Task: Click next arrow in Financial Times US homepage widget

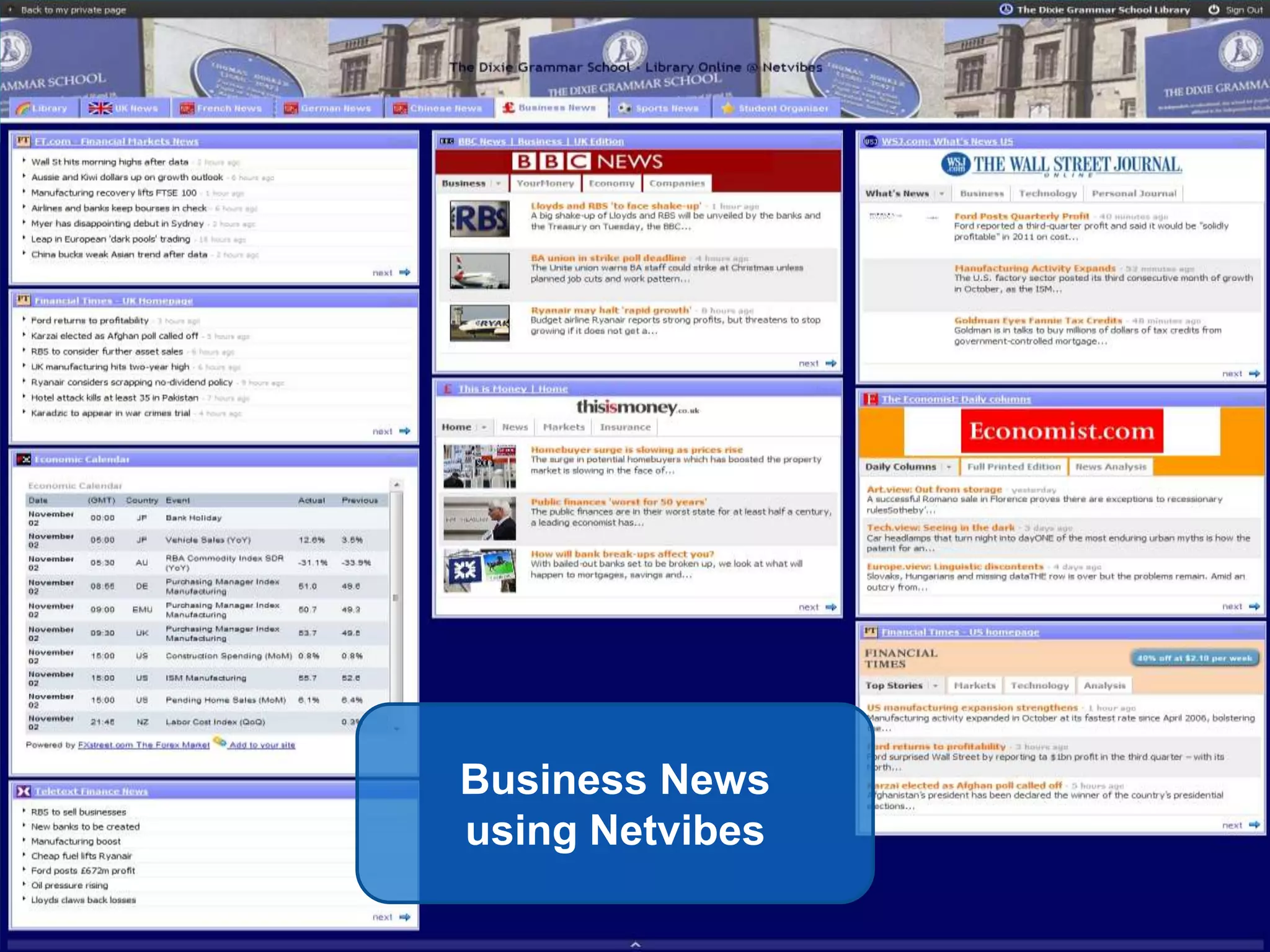Action: click(x=1254, y=825)
